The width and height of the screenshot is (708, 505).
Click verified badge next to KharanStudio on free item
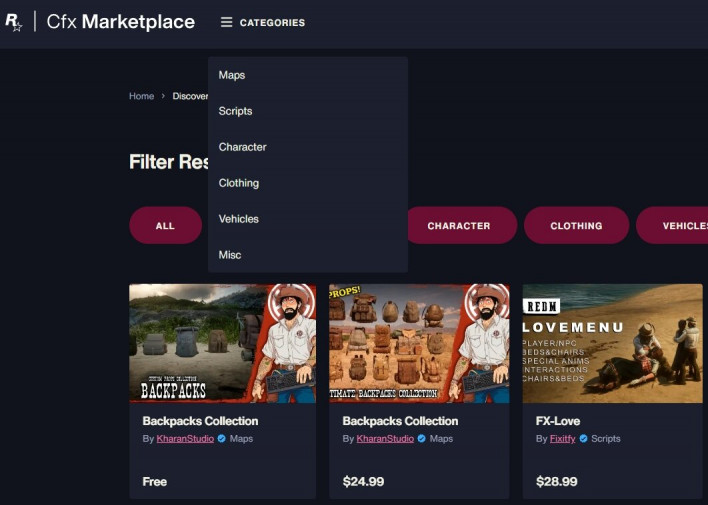point(222,439)
